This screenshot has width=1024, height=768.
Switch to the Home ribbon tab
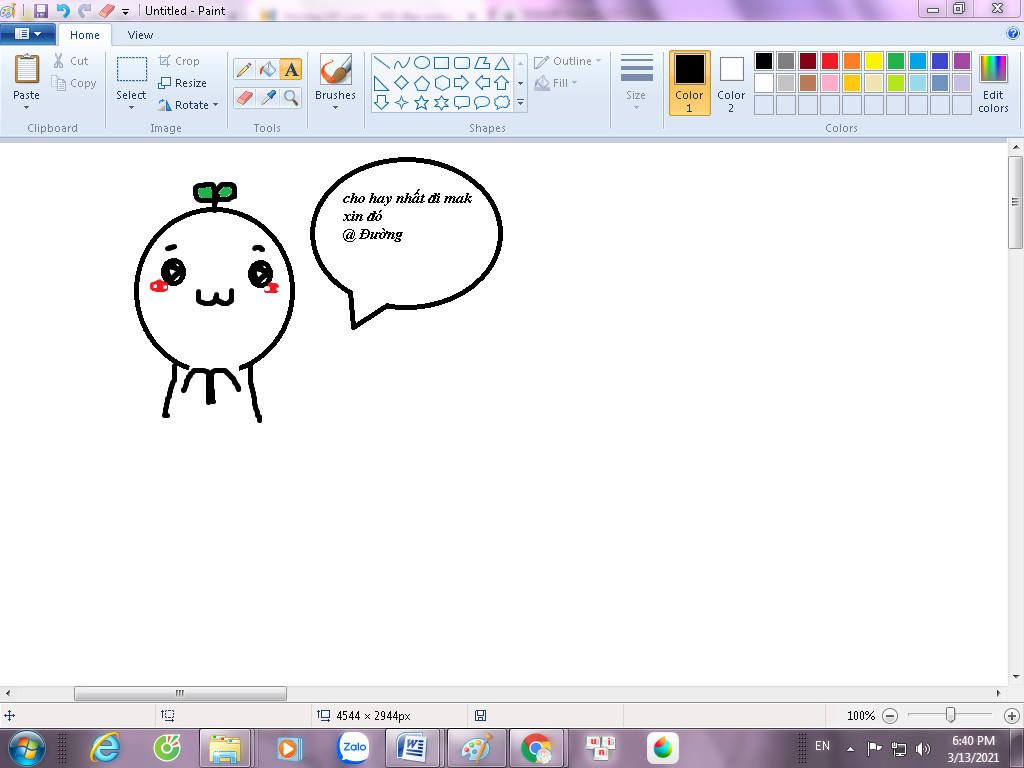(85, 35)
